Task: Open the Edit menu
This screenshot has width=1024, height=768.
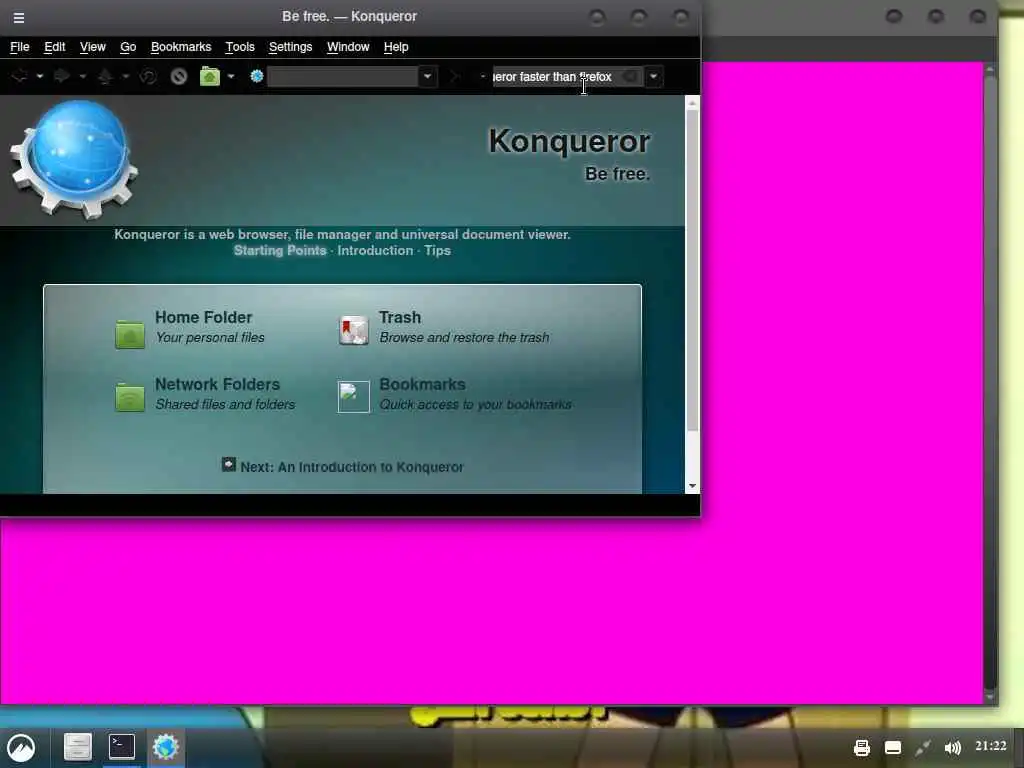Action: click(55, 47)
